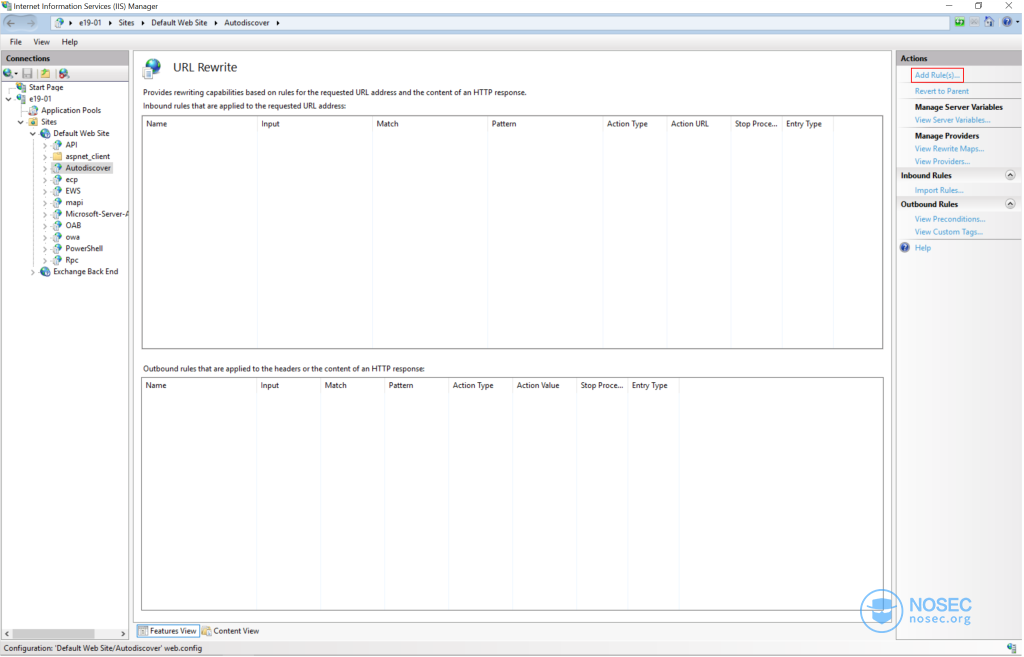Open the File menu
The width and height of the screenshot is (1024, 657).
click(16, 42)
